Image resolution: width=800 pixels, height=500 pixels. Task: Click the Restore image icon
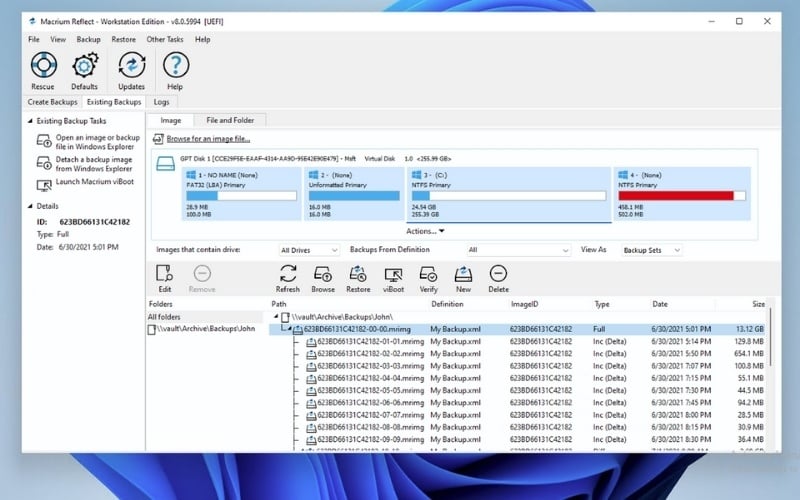coord(358,274)
